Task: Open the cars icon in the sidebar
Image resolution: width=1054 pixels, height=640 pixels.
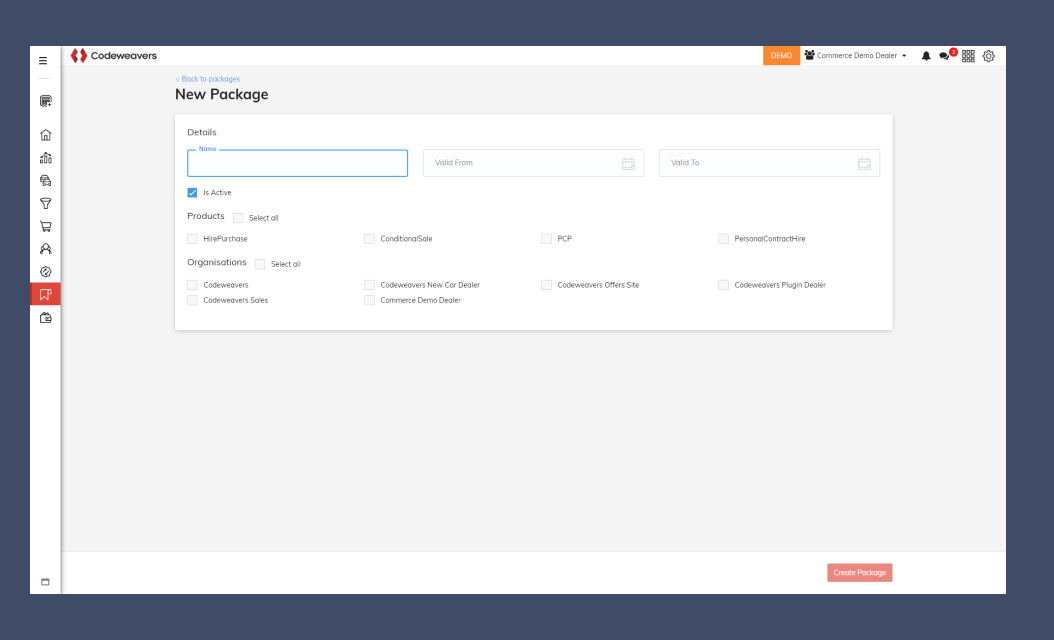Action: pos(46,181)
